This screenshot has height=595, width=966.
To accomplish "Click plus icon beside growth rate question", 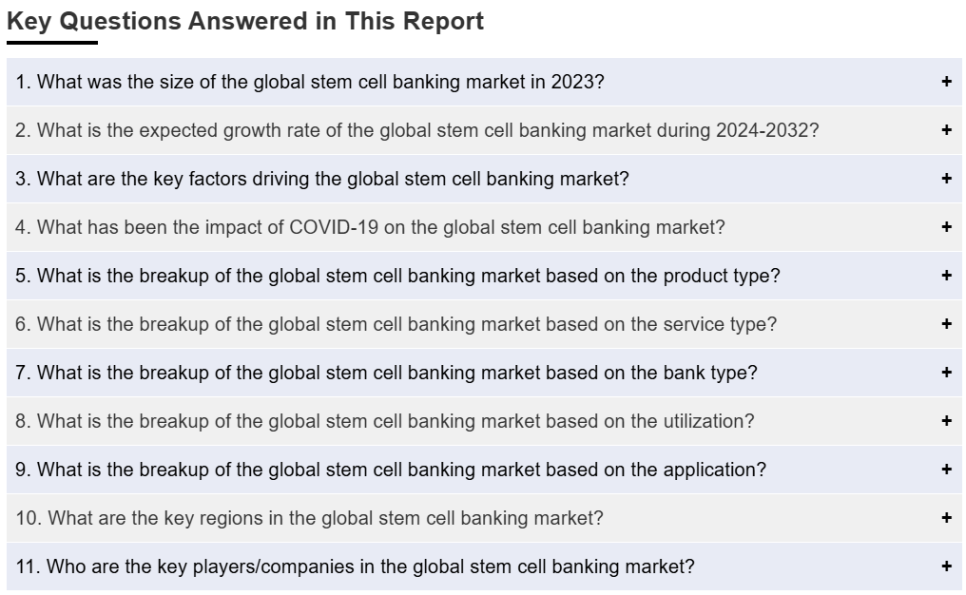I will tap(946, 130).
